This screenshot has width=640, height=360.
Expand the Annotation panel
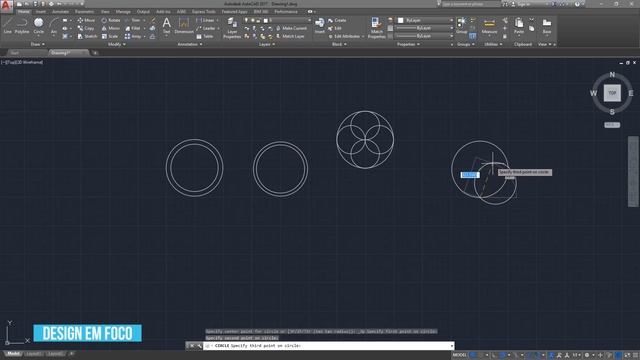coord(190,44)
